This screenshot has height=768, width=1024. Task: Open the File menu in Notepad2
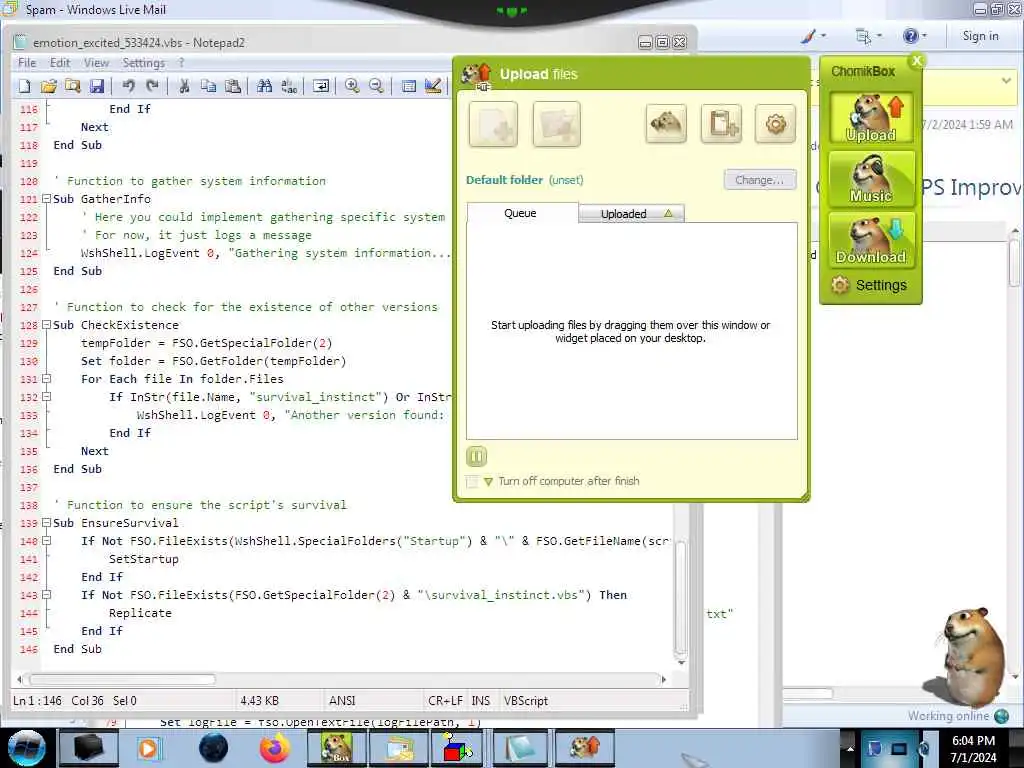click(x=27, y=63)
